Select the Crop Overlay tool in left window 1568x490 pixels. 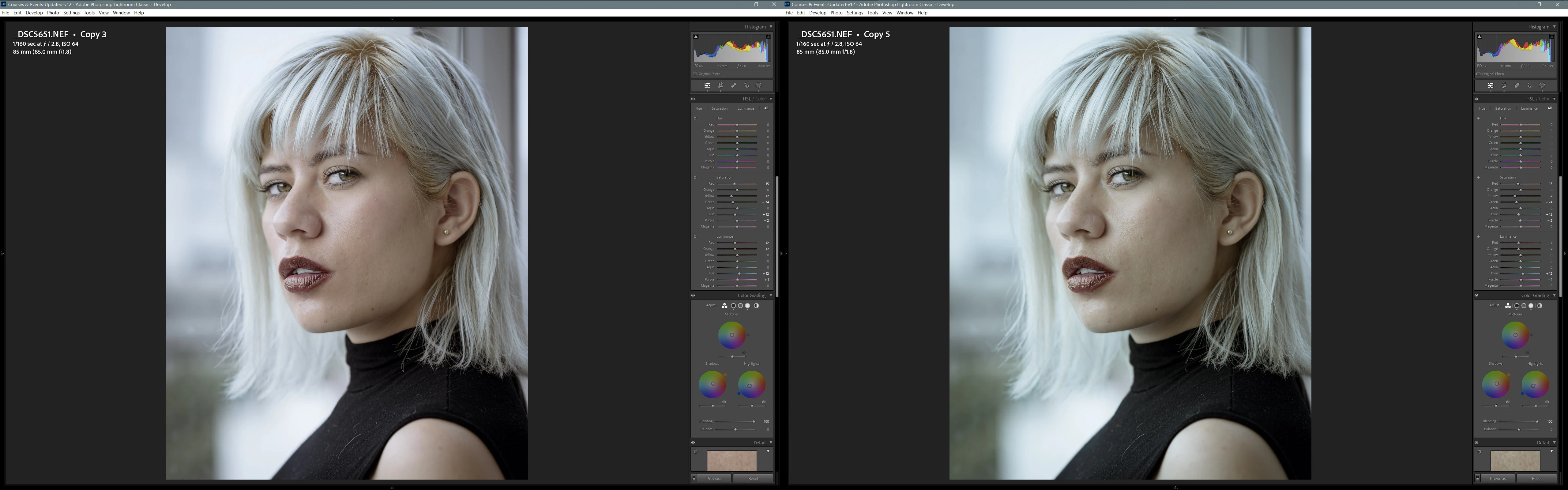[720, 86]
